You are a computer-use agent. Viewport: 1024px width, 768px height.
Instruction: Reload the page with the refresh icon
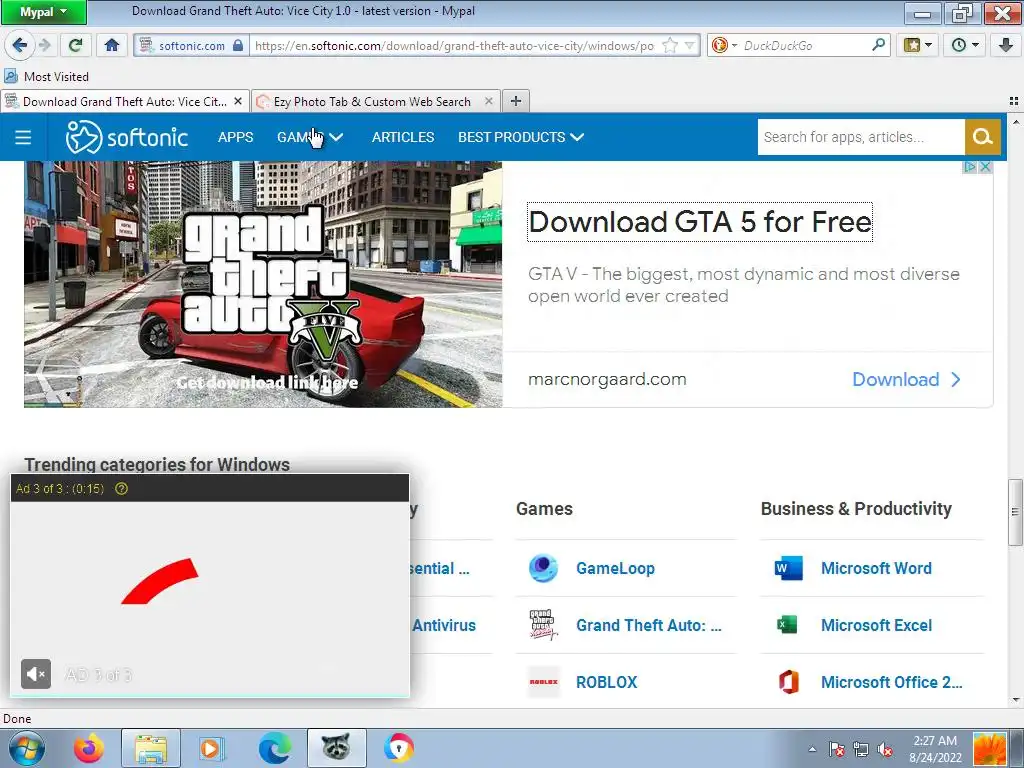76,45
